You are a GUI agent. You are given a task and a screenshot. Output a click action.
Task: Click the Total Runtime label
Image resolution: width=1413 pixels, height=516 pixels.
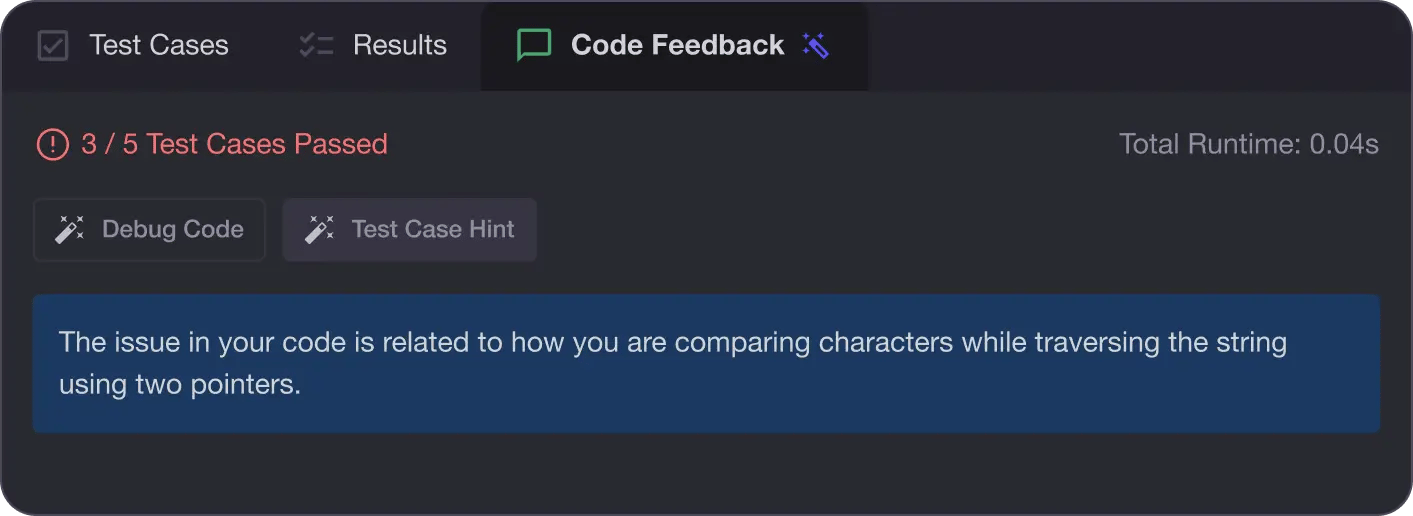pos(1210,145)
